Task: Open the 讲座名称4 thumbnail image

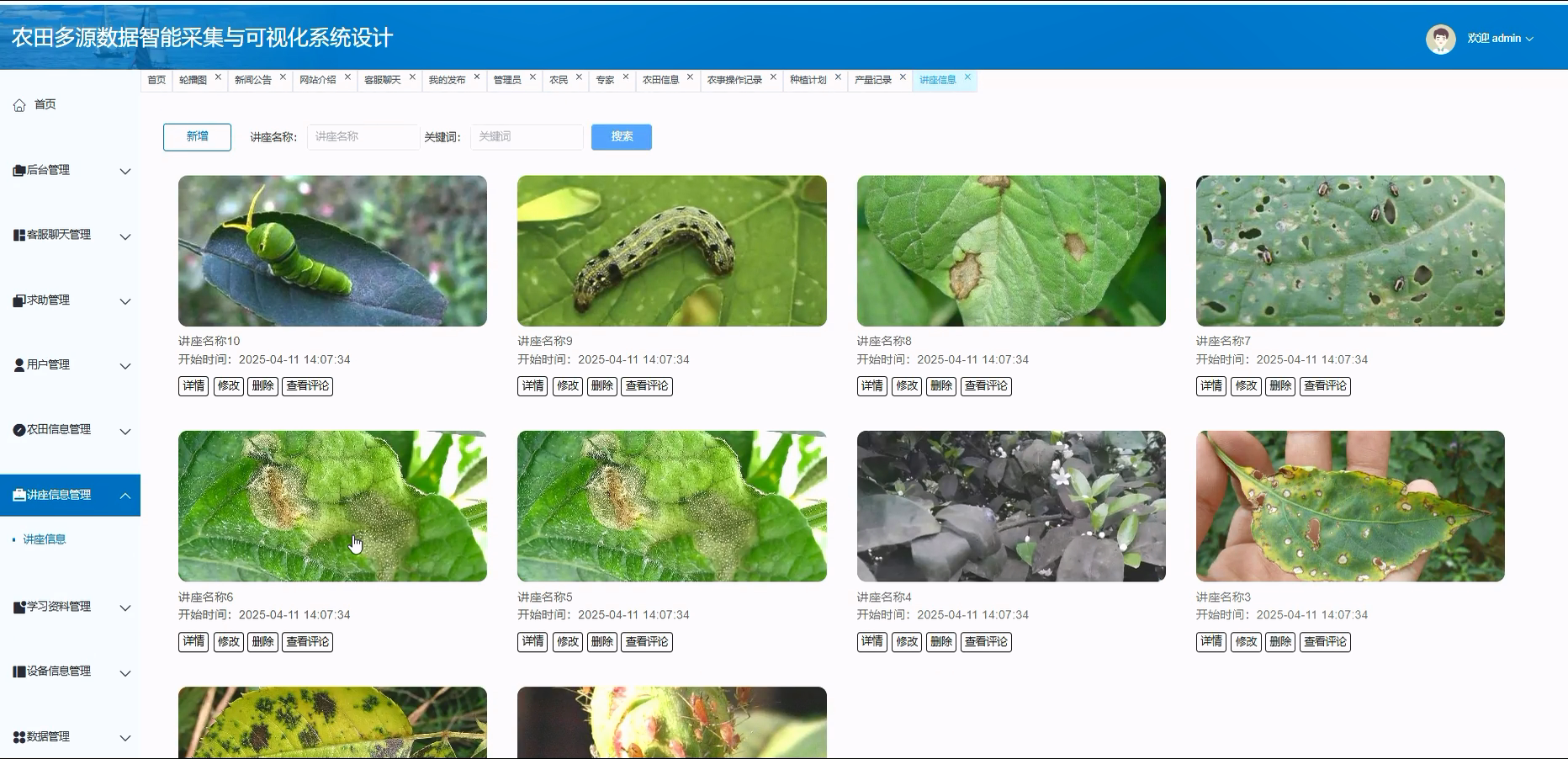Action: [x=1011, y=507]
